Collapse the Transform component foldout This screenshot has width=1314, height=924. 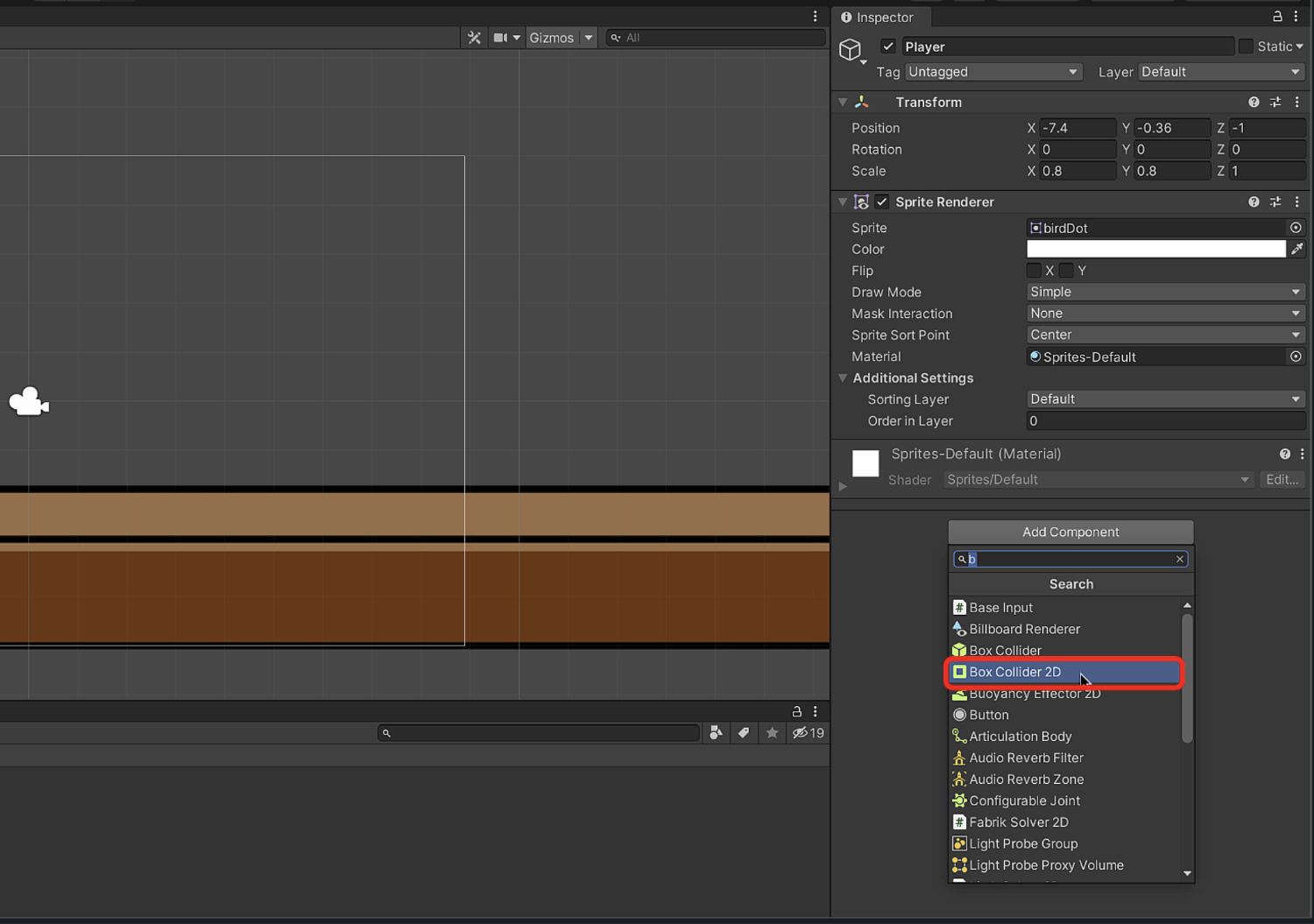pos(843,102)
